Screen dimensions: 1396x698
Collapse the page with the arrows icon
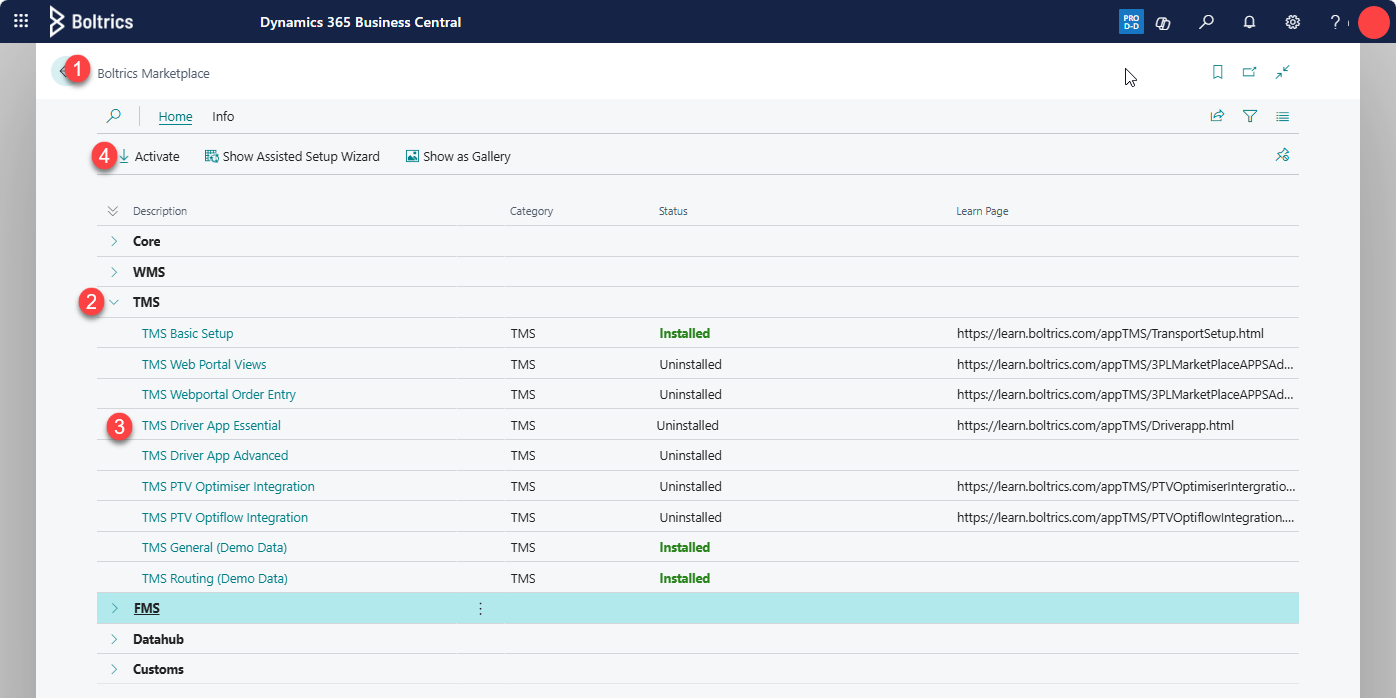[1282, 72]
